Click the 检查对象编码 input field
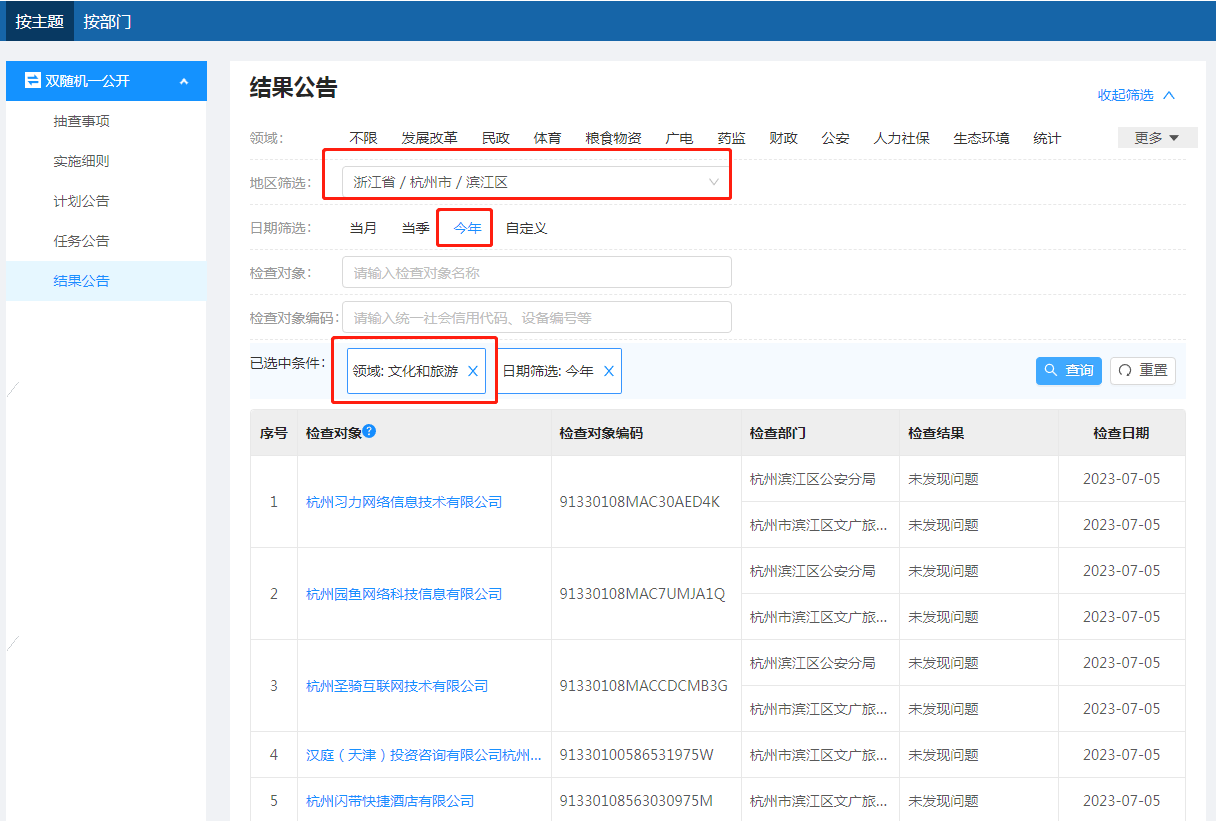Image resolution: width=1216 pixels, height=821 pixels. pyautogui.click(x=536, y=318)
